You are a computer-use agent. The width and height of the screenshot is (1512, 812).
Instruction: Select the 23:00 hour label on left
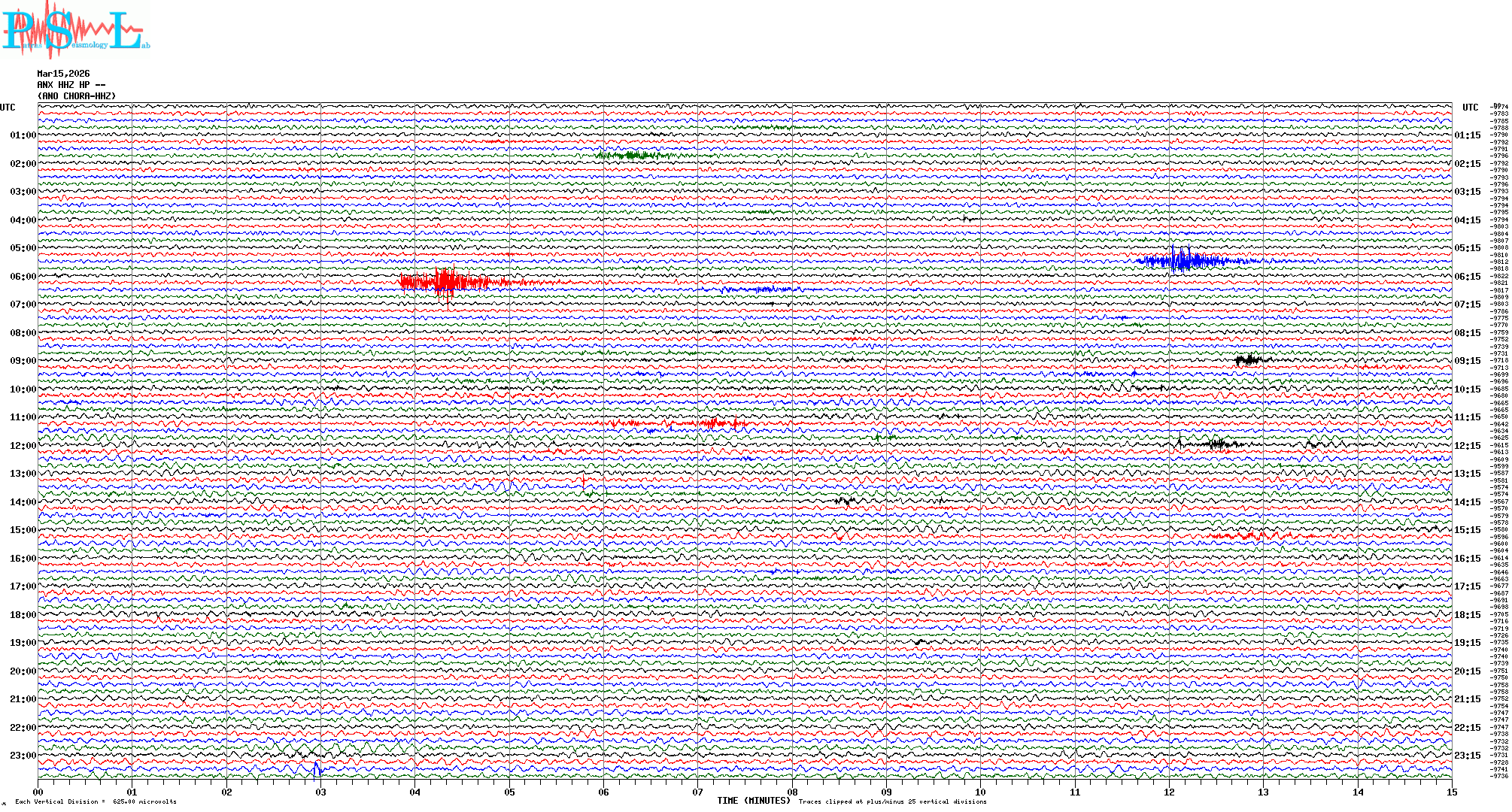[x=23, y=756]
